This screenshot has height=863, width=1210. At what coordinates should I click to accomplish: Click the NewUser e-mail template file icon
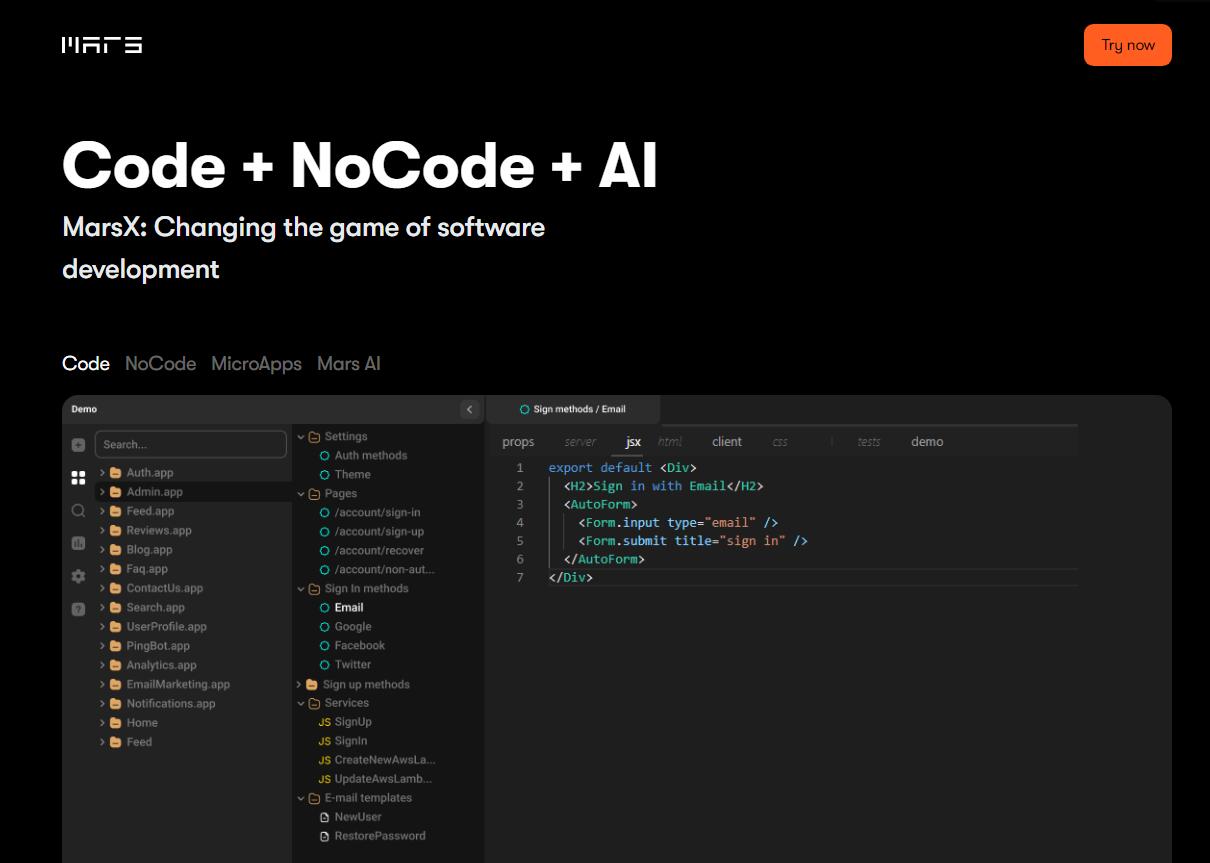point(324,817)
